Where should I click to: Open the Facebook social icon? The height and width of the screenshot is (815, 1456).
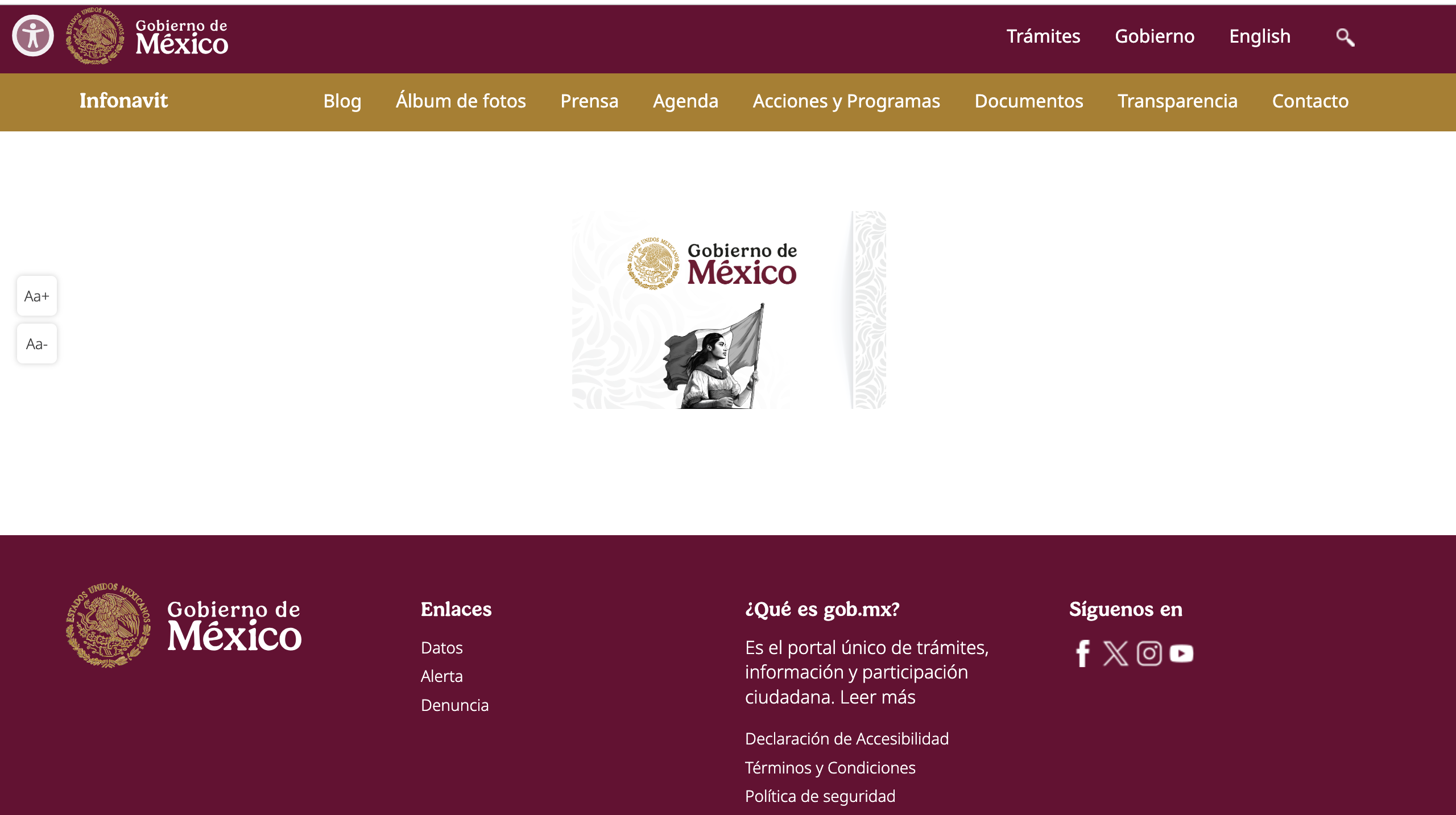[1083, 653]
